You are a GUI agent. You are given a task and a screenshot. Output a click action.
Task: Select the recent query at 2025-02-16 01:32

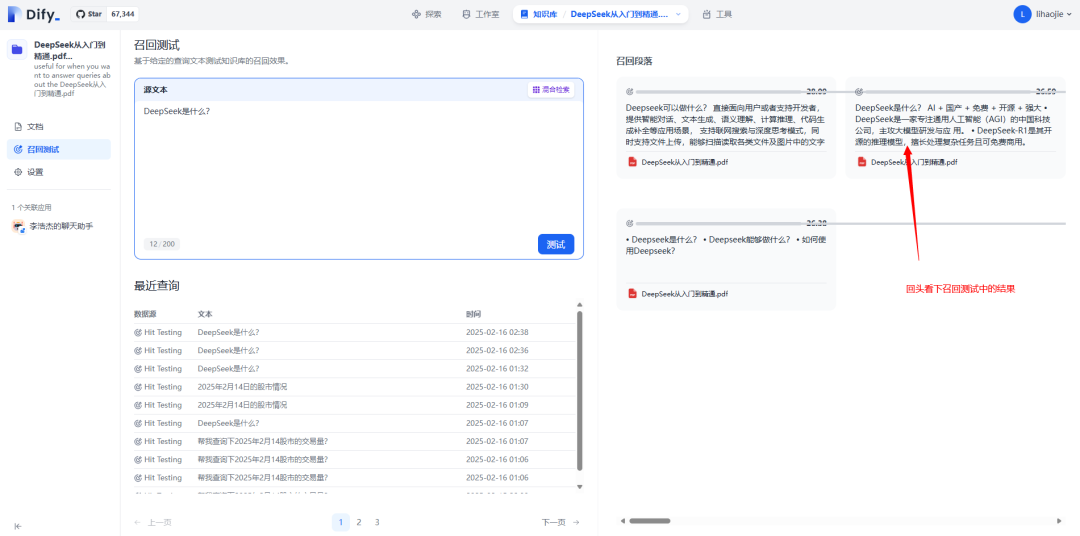[x=355, y=369]
